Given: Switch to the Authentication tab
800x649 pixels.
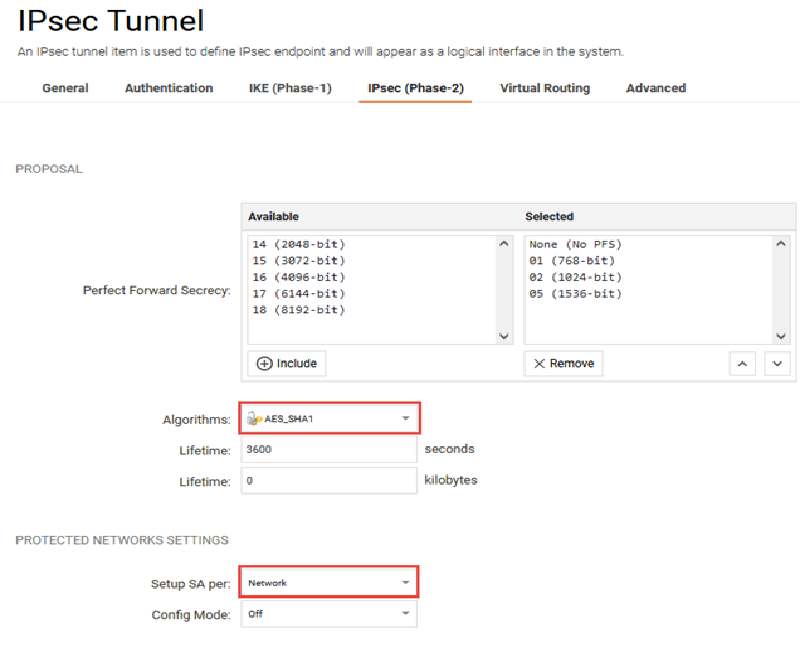Looking at the screenshot, I should click(169, 88).
